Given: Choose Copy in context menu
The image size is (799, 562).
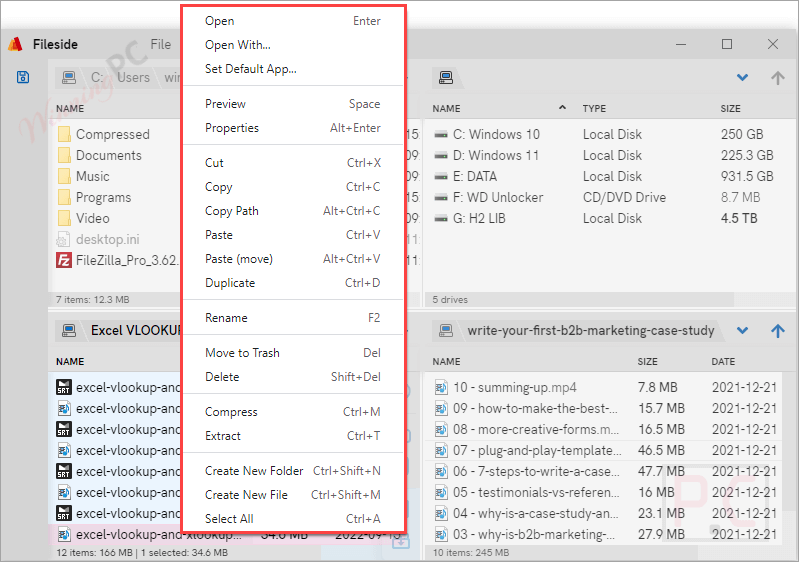Looking at the screenshot, I should (x=293, y=187).
